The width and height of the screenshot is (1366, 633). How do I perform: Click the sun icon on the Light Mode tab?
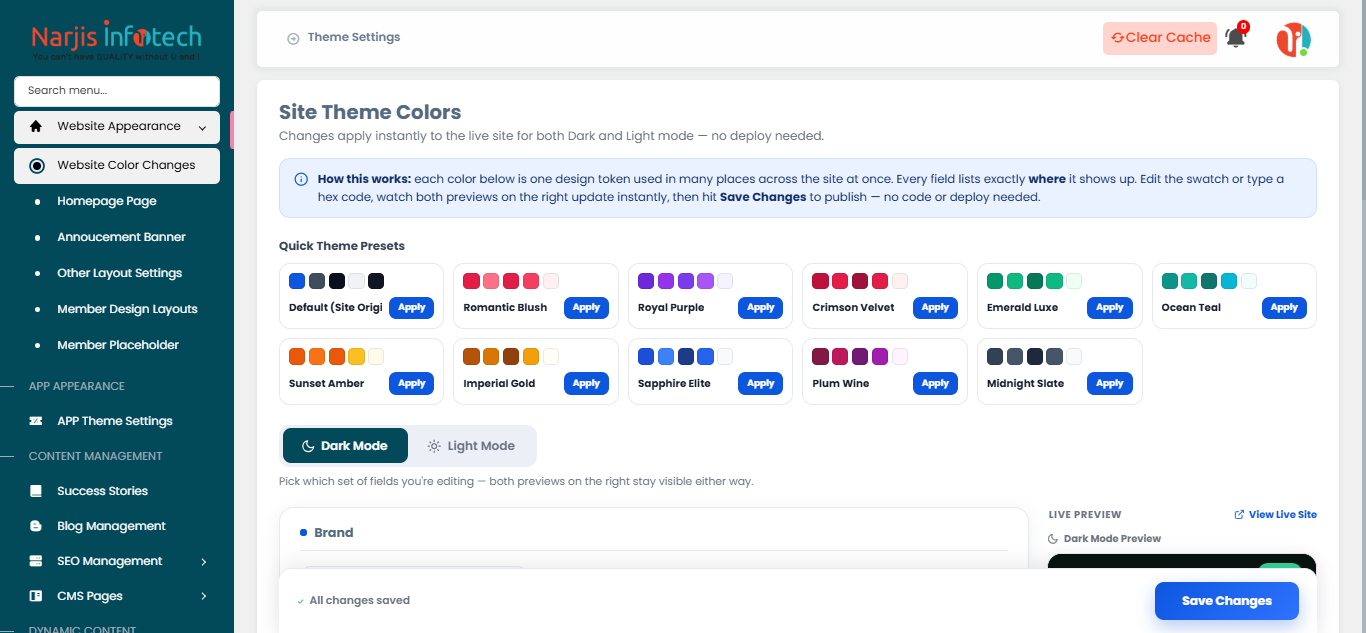[434, 446]
